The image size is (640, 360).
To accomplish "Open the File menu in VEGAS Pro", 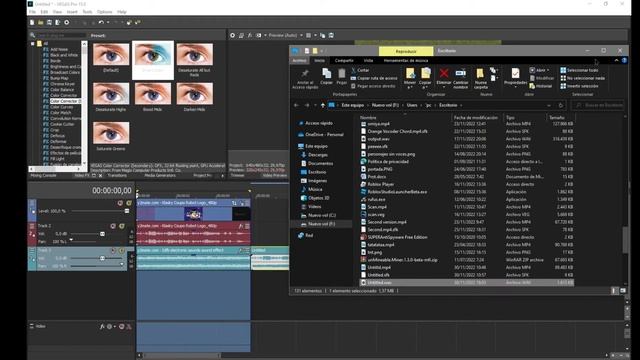I will [32, 12].
